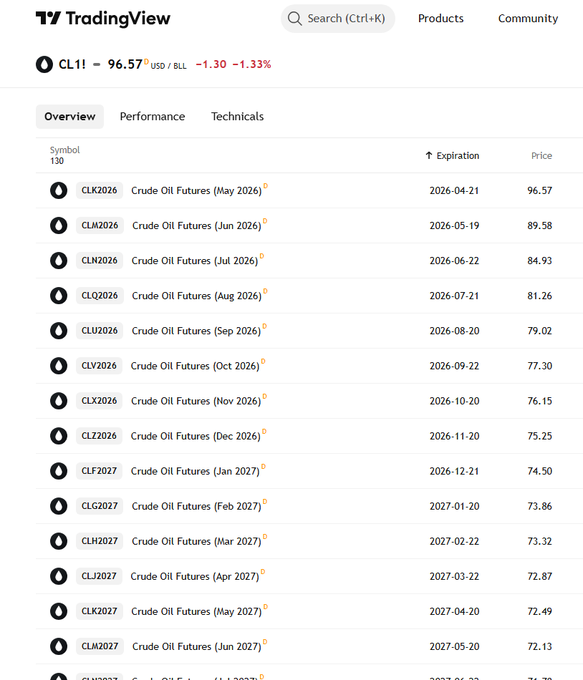Click the oil drop icon for CLN2026

[x=59, y=261]
